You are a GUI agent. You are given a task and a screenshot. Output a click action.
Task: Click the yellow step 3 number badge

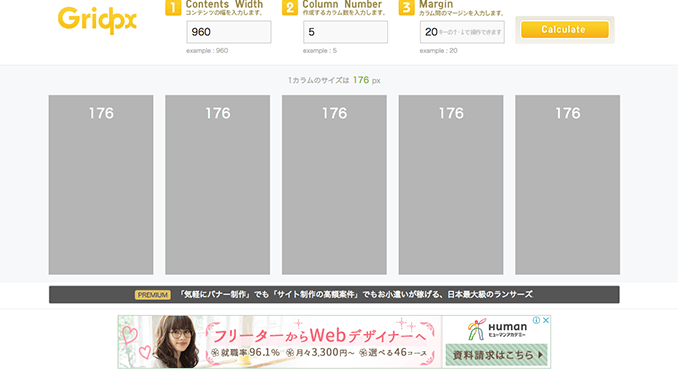(406, 8)
